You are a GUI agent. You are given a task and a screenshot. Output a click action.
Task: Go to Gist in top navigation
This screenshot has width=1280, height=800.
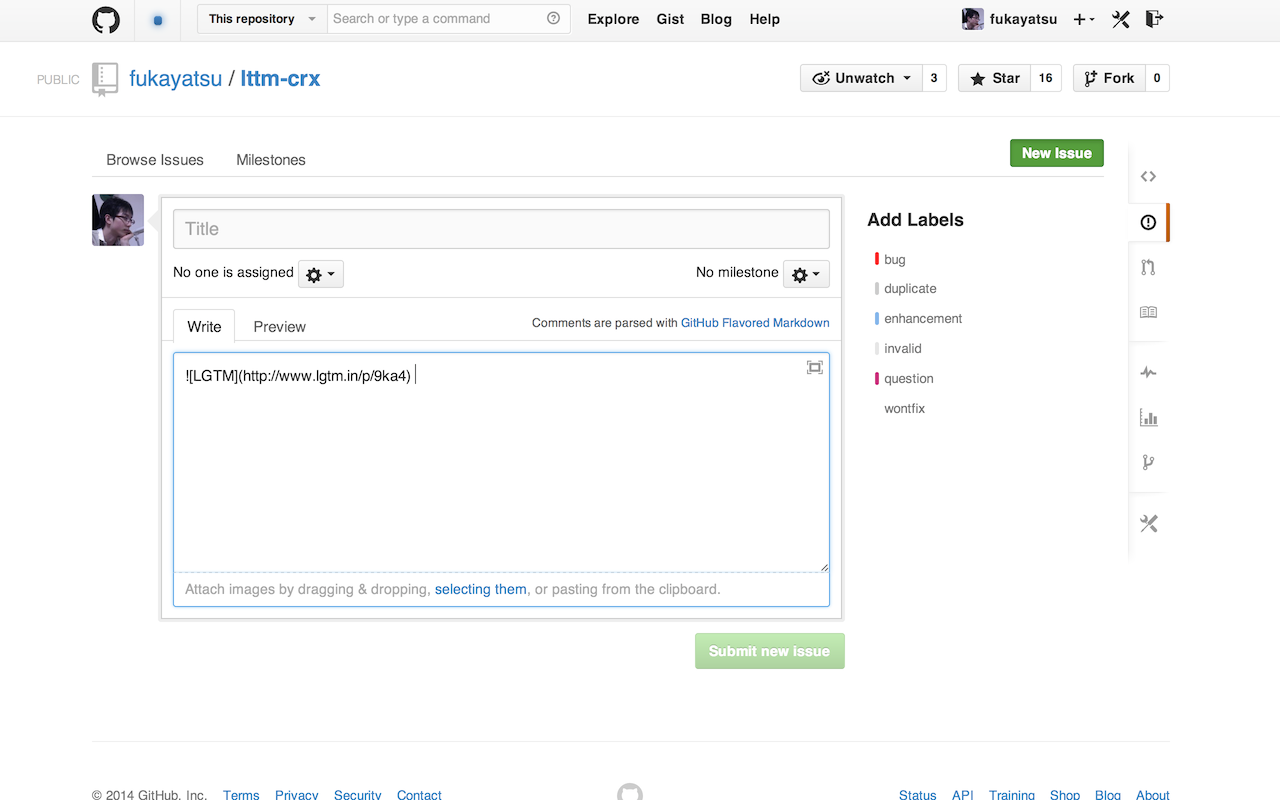pyautogui.click(x=670, y=19)
